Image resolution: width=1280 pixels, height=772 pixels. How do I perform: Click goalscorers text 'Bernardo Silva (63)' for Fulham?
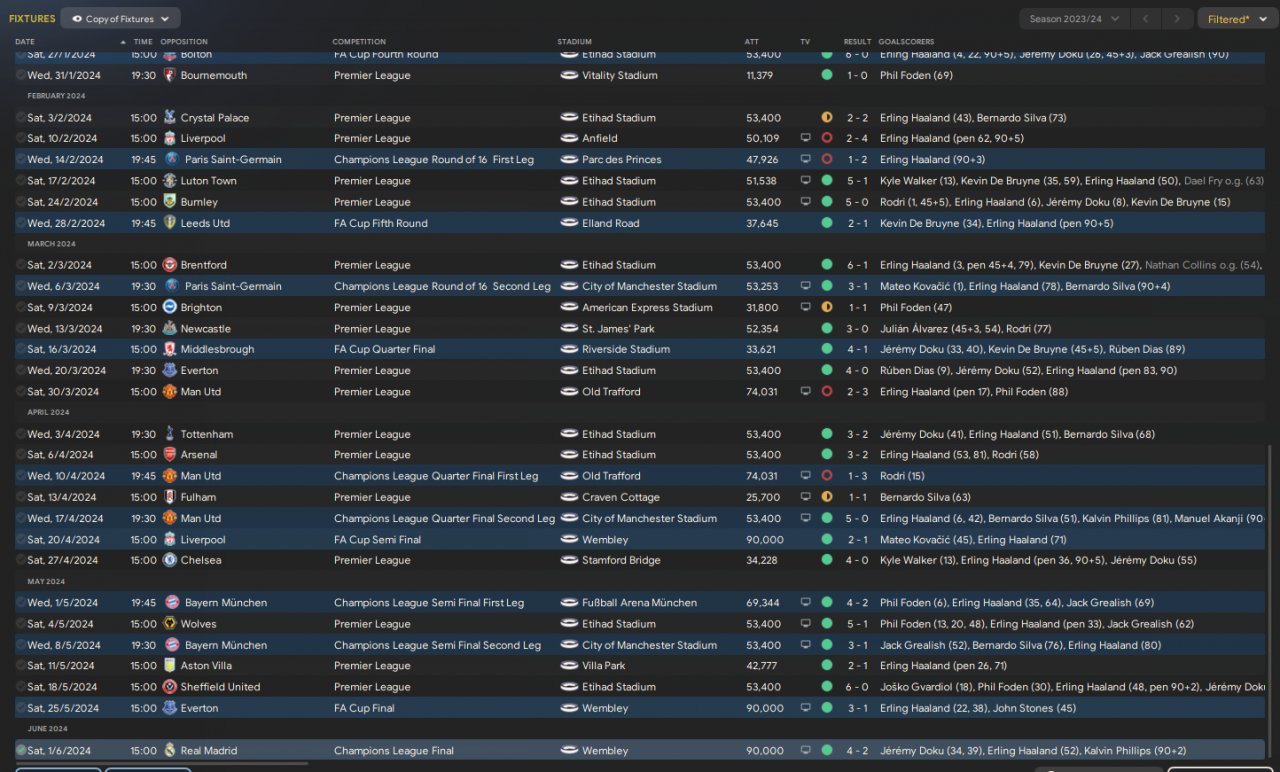(x=925, y=497)
